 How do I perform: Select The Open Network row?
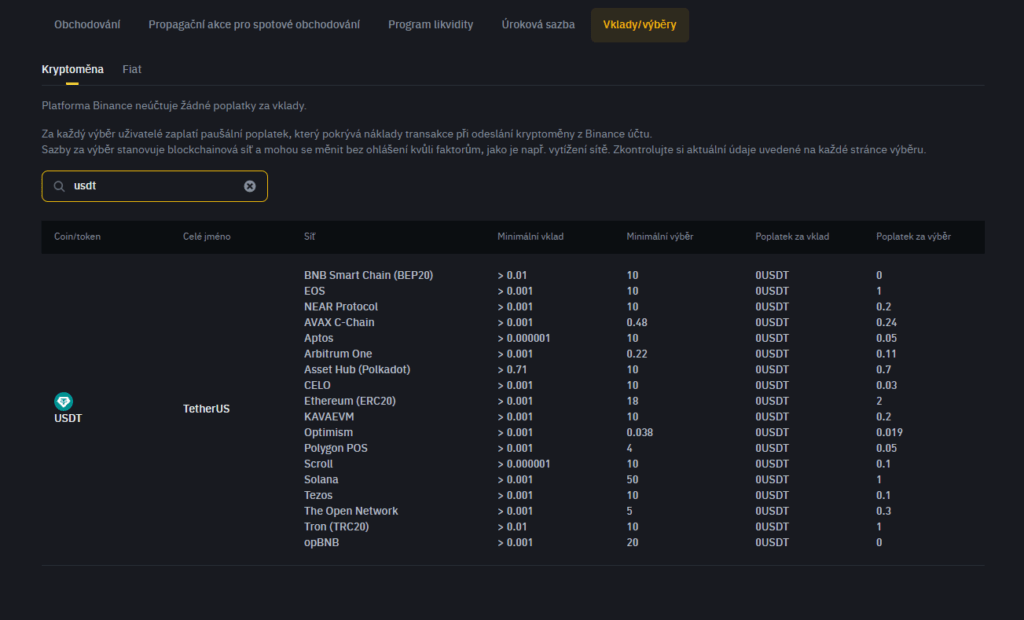point(351,511)
